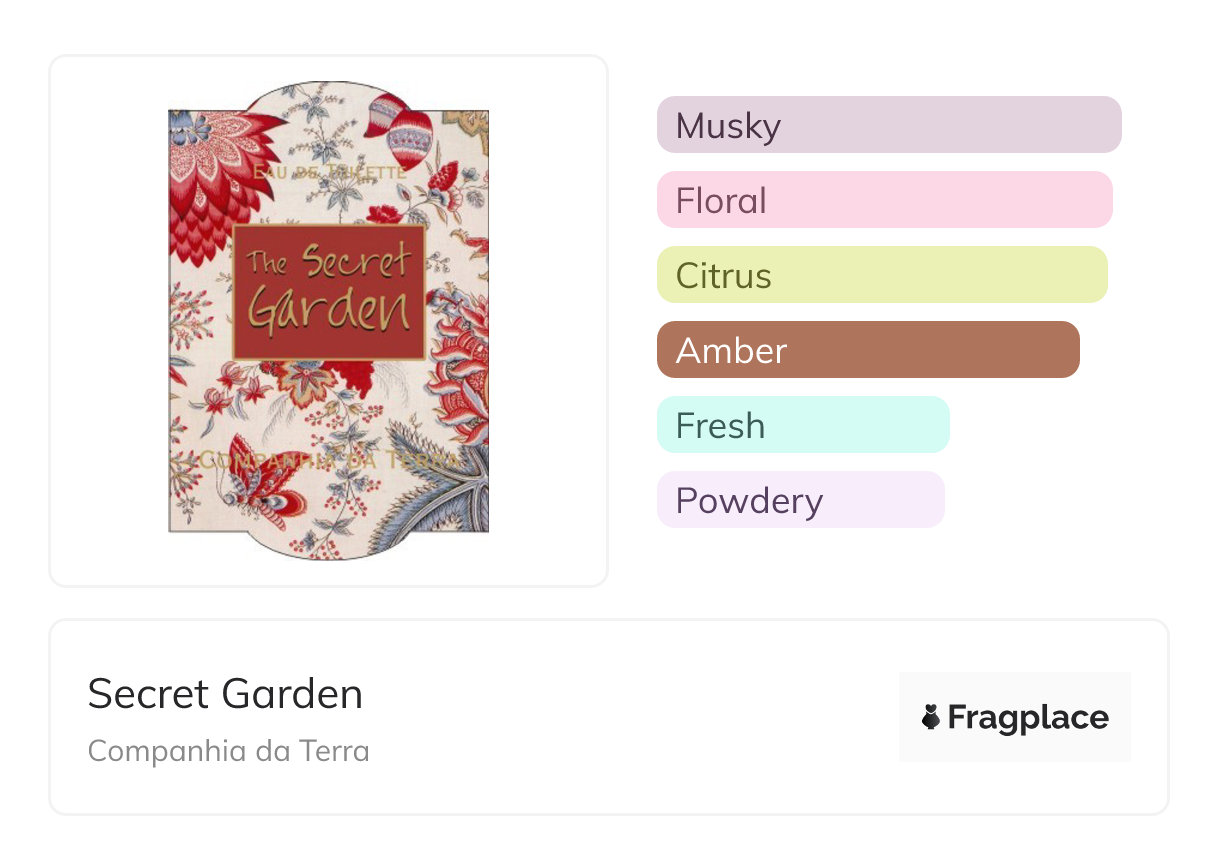Choose the Citrus accord bar

(x=881, y=275)
